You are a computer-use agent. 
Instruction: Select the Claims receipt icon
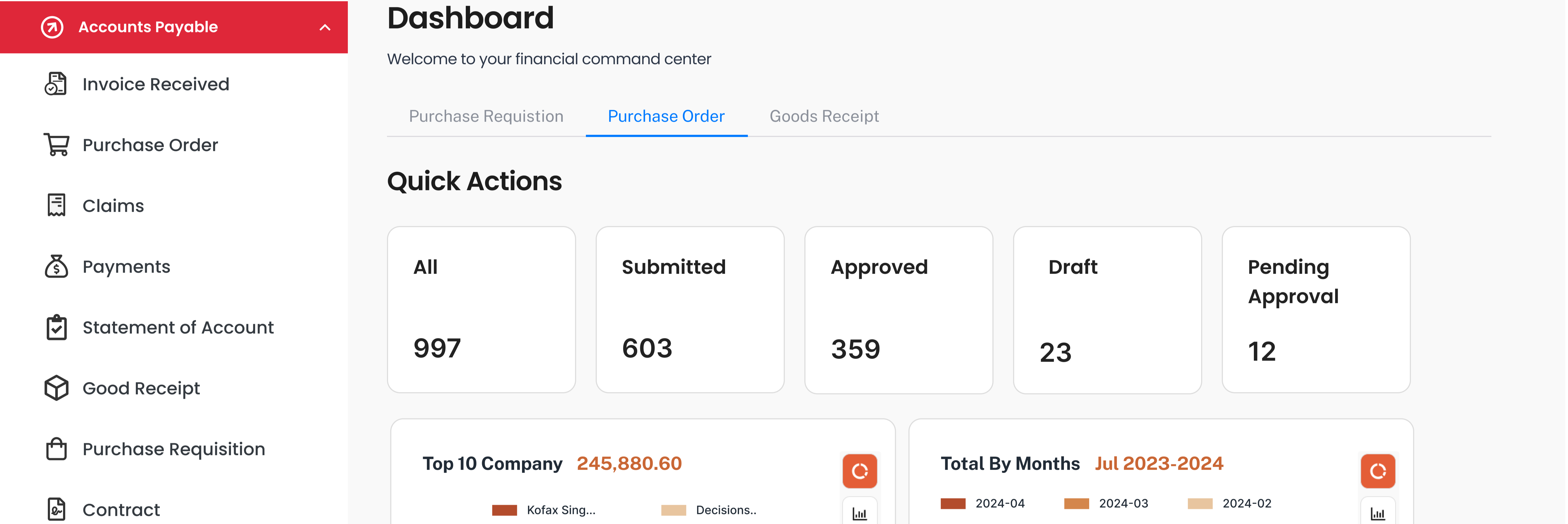click(56, 206)
